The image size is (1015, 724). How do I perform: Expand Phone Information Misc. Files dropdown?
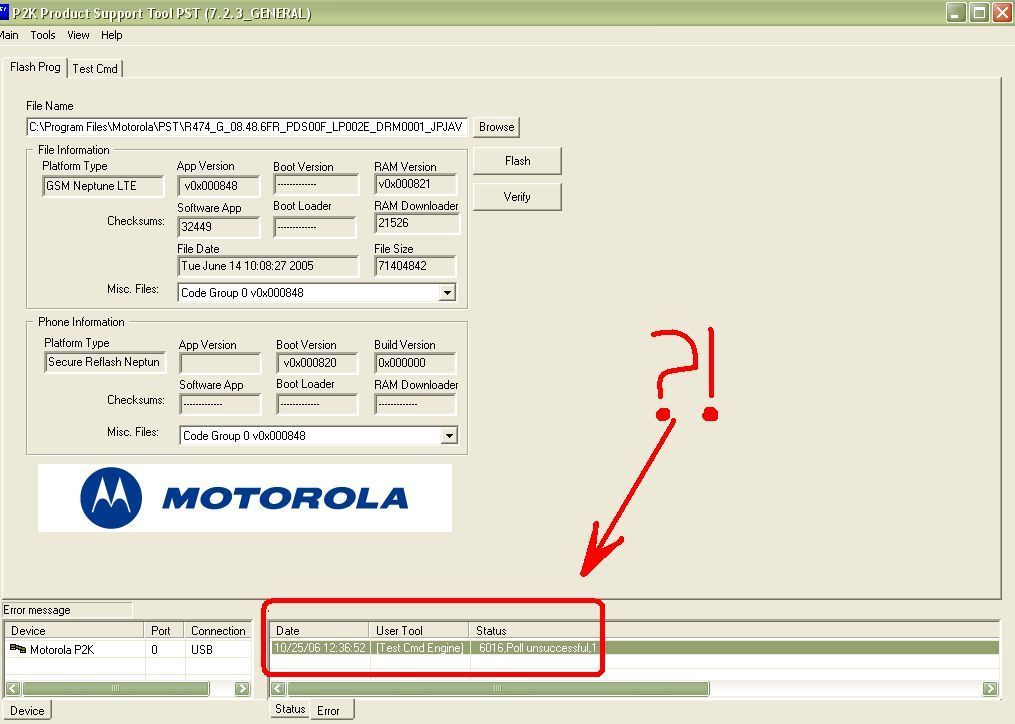449,436
